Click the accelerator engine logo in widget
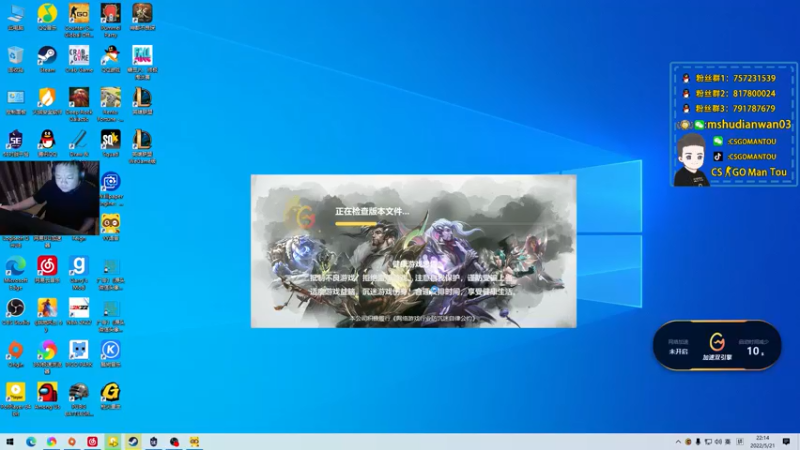 (x=717, y=342)
